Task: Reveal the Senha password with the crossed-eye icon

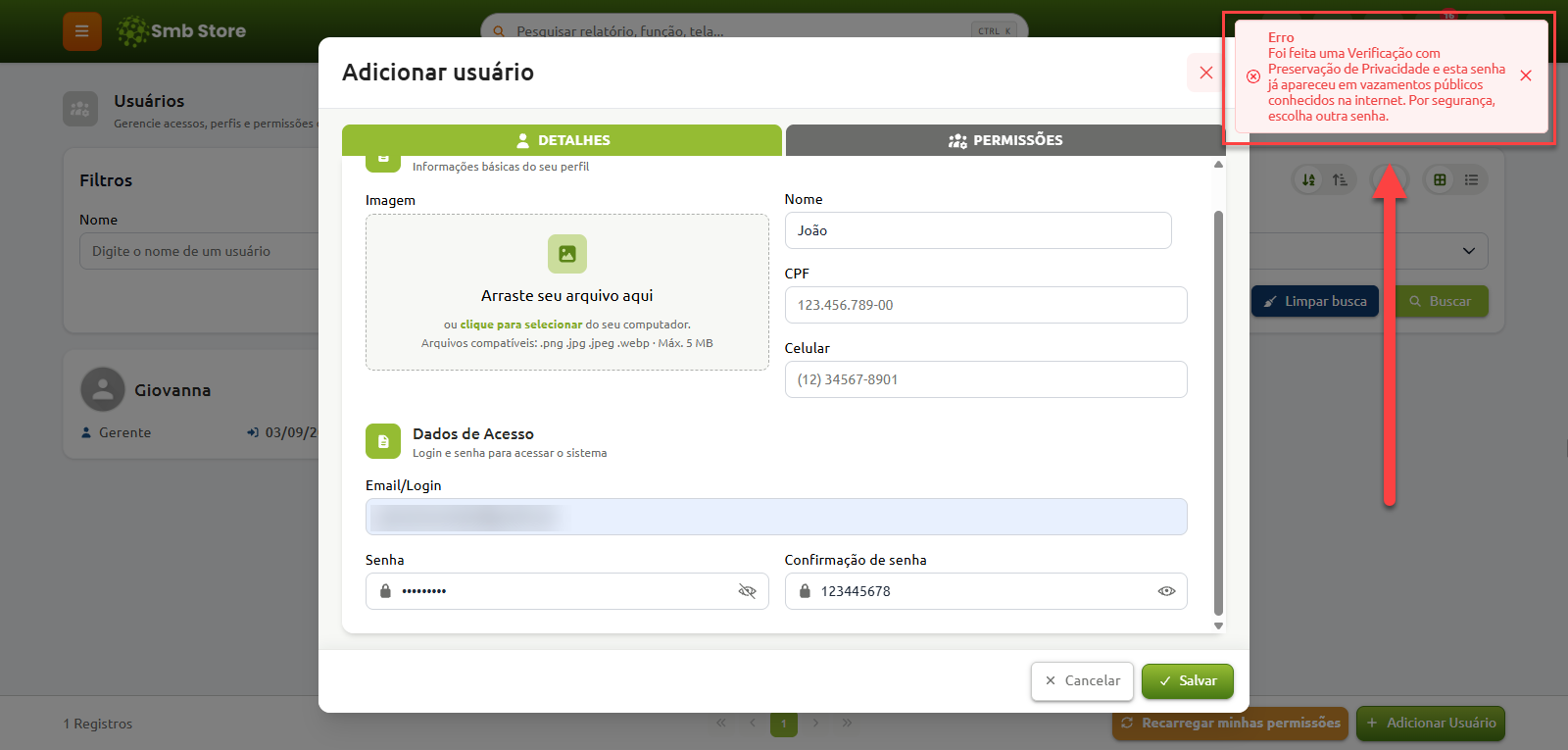Action: pos(747,591)
